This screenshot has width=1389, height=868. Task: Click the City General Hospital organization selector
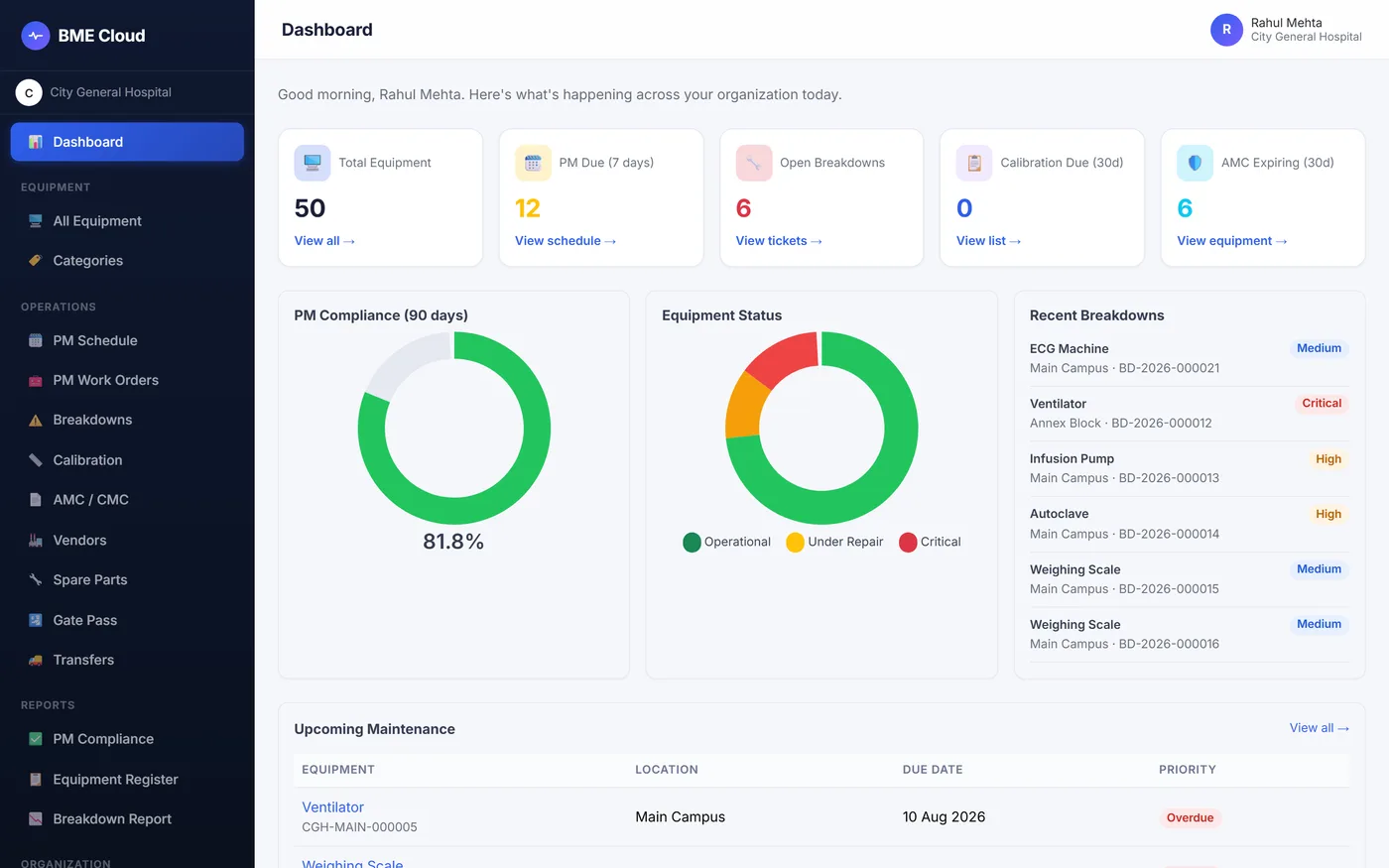[x=127, y=92]
